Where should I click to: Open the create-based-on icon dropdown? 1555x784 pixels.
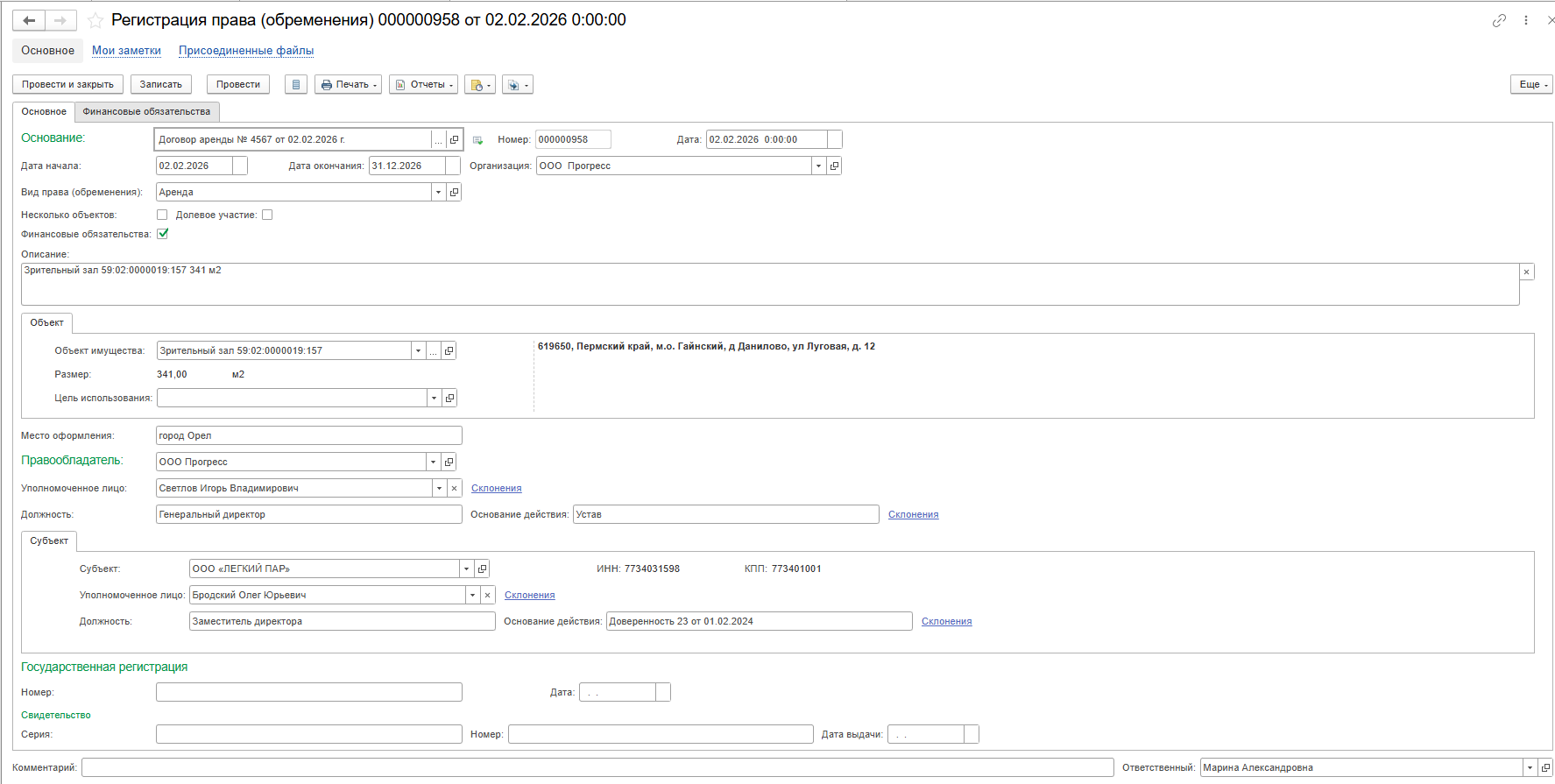480,84
